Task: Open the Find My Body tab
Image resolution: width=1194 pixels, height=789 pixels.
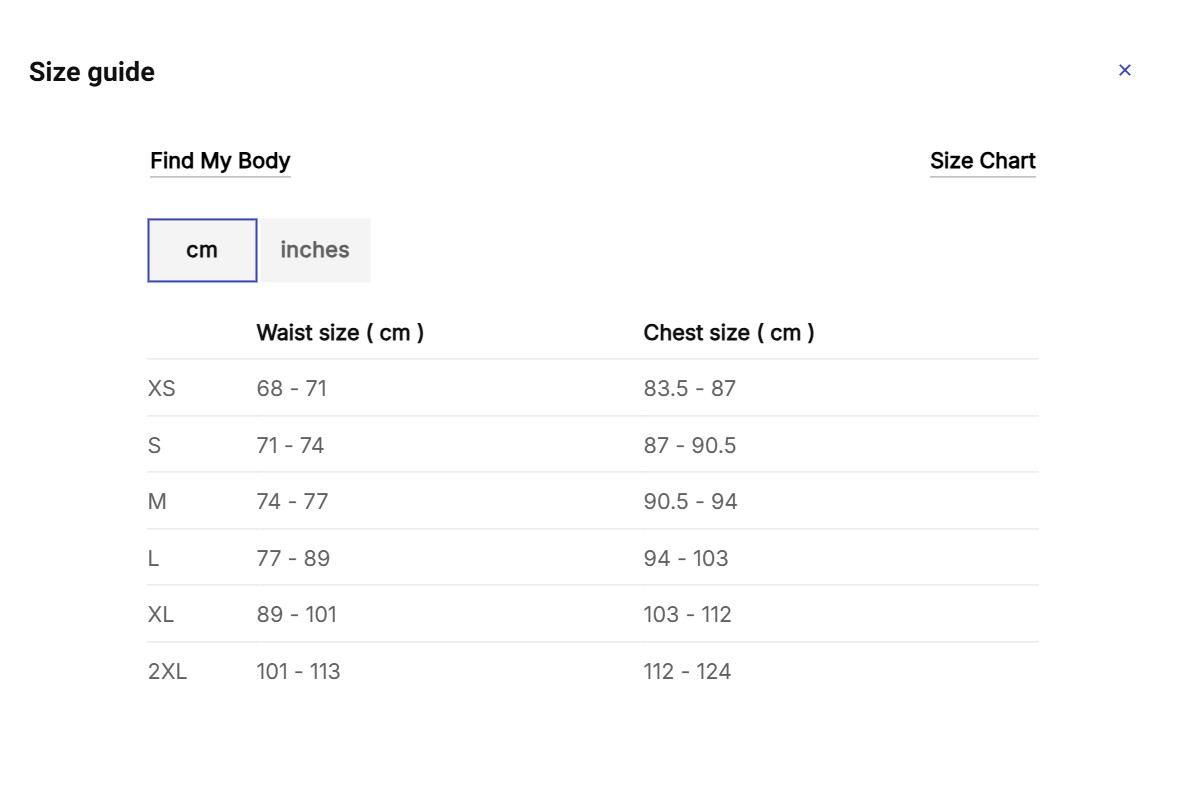Action: coord(220,161)
